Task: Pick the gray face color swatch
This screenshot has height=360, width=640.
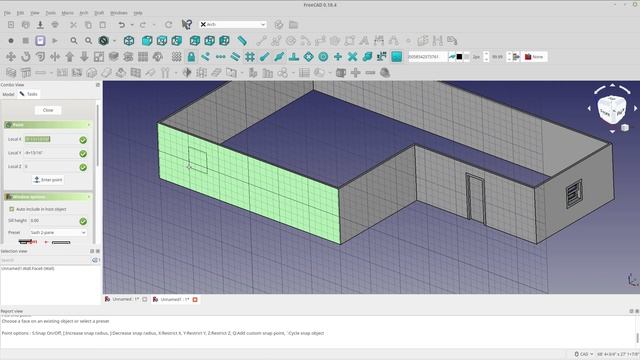Action: pos(467,57)
